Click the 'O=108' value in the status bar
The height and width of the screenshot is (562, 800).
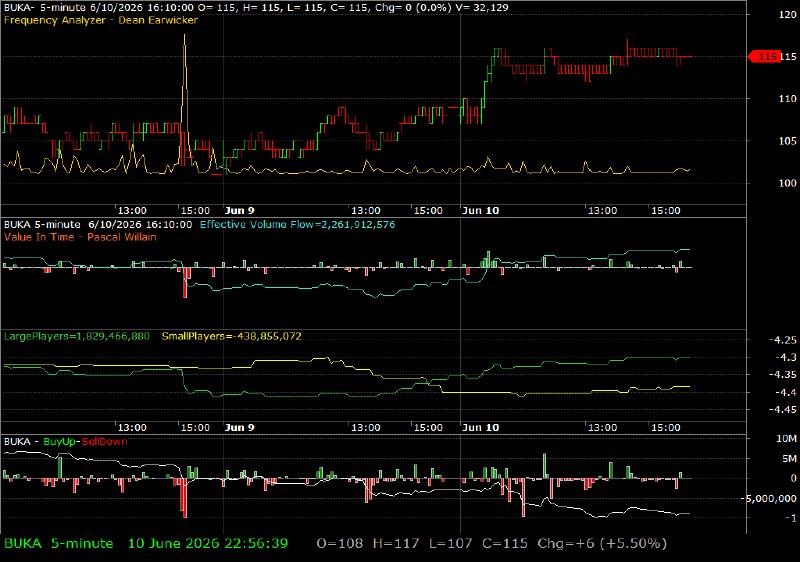pyautogui.click(x=340, y=544)
